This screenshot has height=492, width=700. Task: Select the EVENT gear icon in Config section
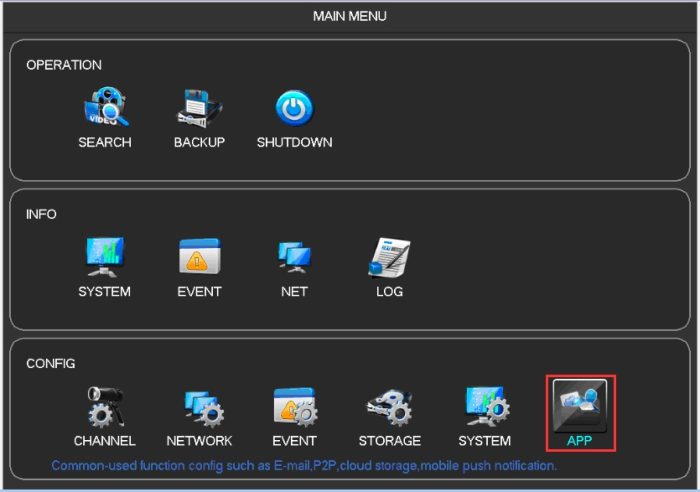pyautogui.click(x=294, y=407)
